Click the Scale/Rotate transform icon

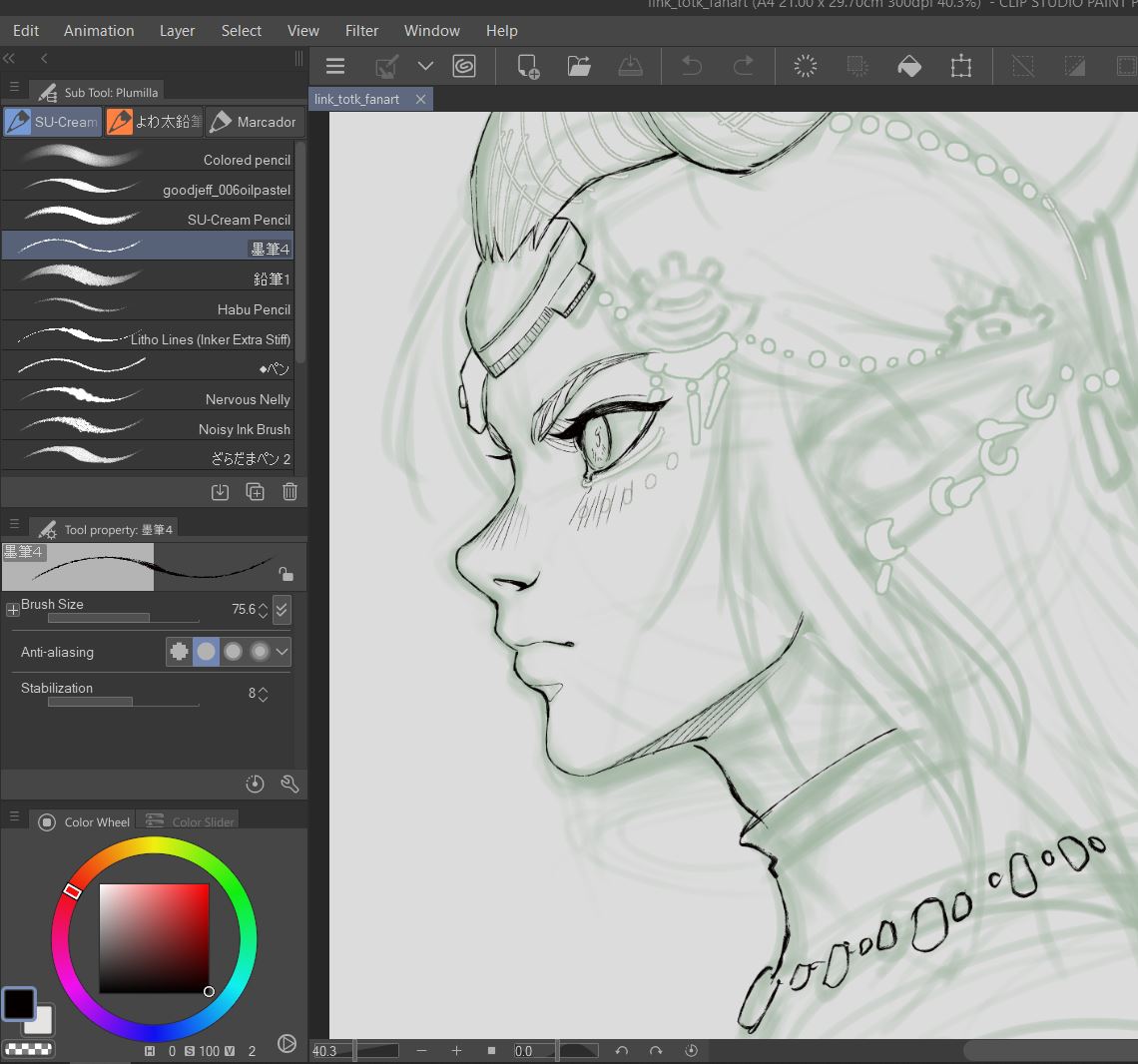961,66
